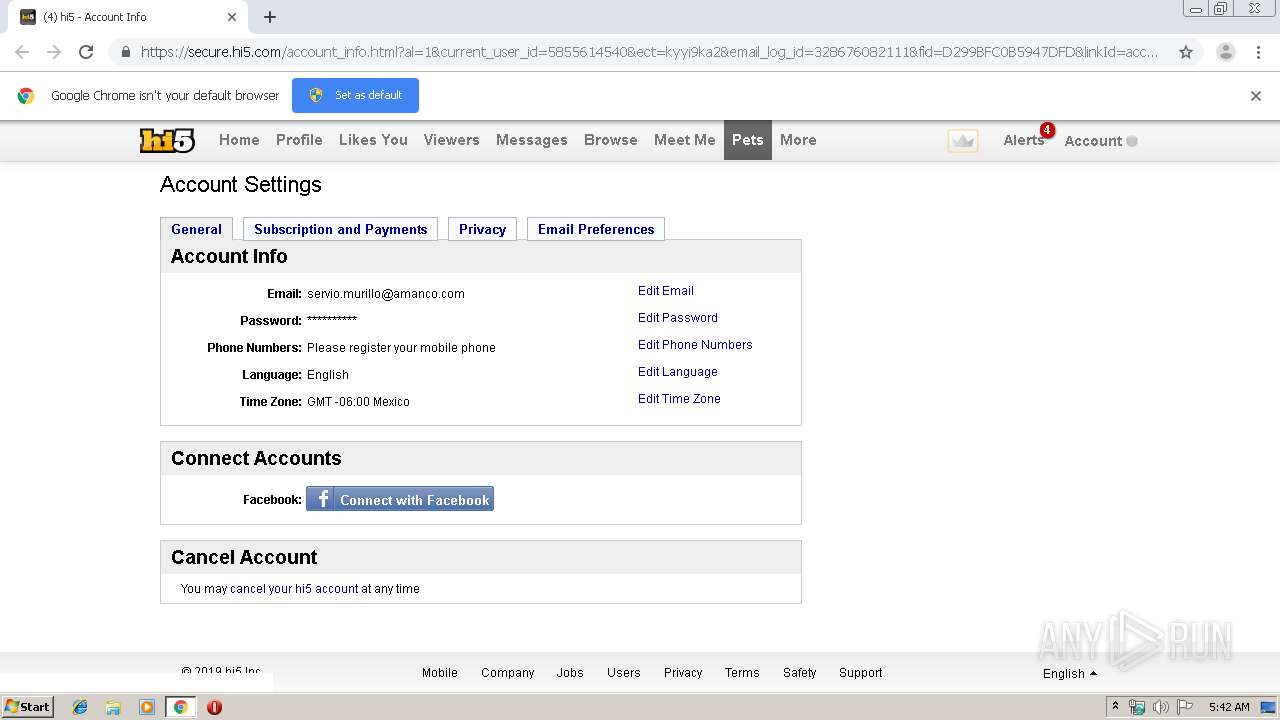Go to the Home nav item

tap(239, 140)
